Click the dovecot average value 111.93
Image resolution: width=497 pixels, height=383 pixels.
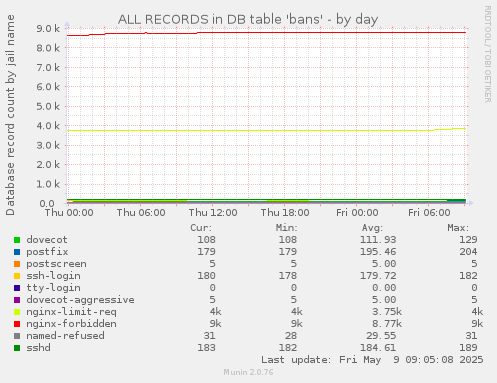pyautogui.click(x=378, y=240)
